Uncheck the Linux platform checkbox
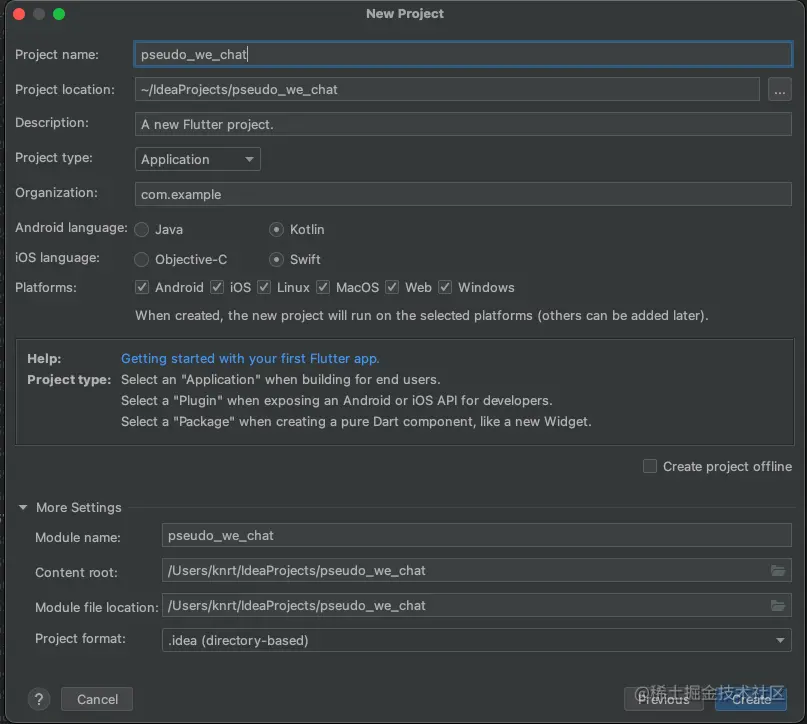807x724 pixels. [264, 288]
